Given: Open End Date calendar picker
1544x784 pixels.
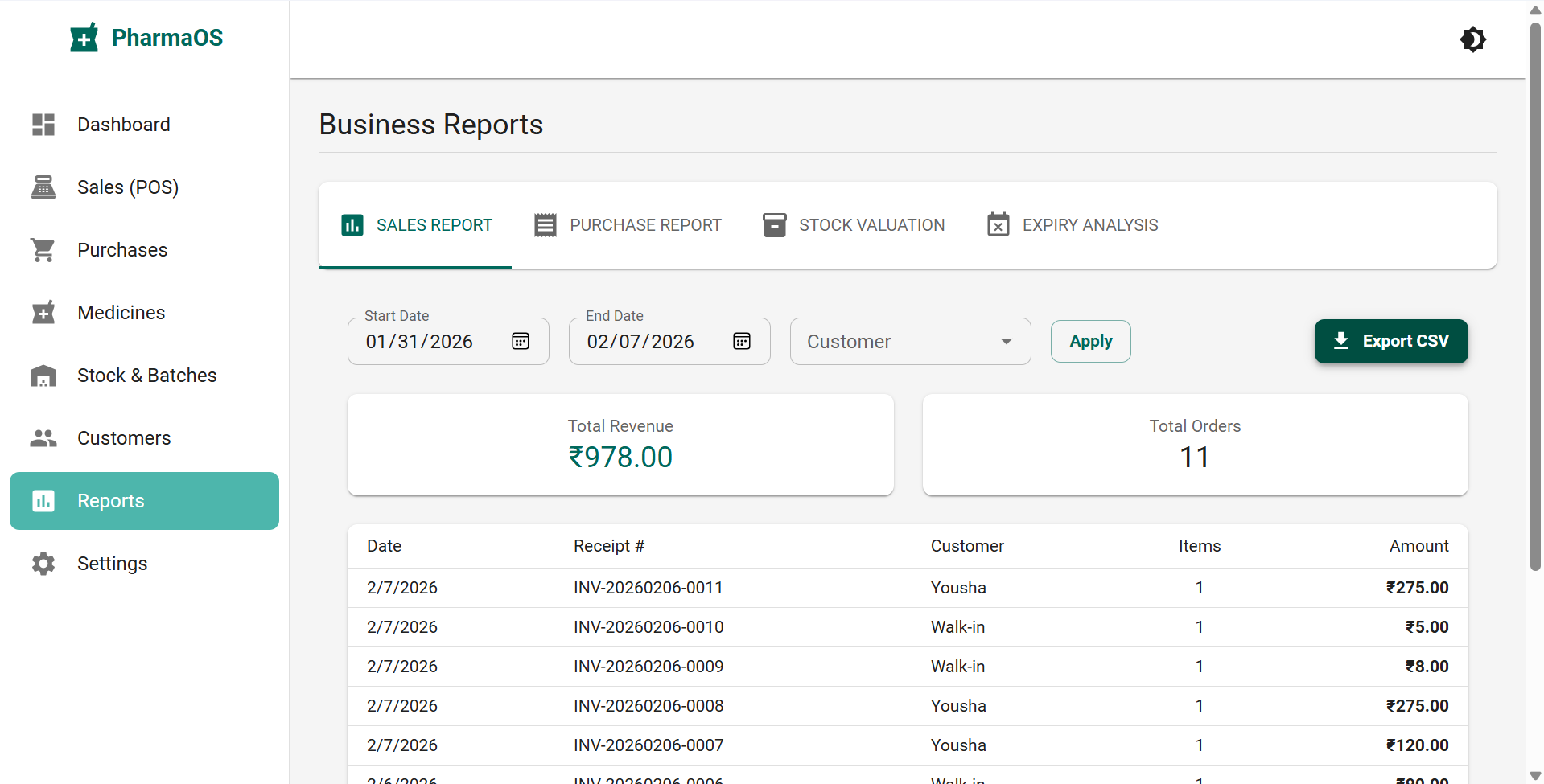Looking at the screenshot, I should [x=742, y=342].
